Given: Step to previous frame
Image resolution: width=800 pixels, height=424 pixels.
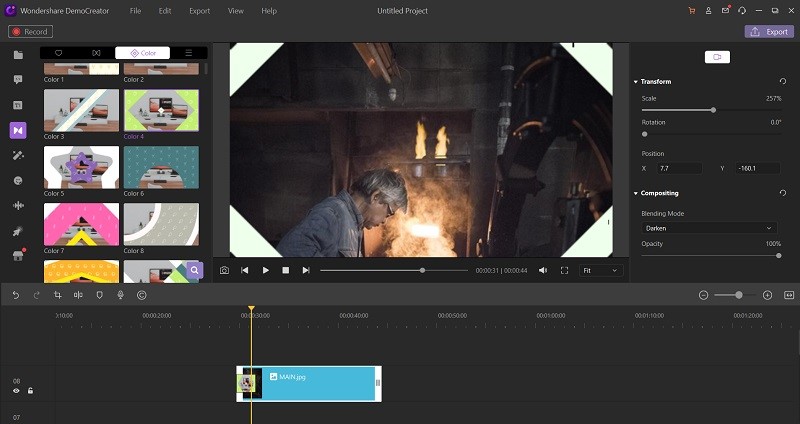Looking at the screenshot, I should pyautogui.click(x=245, y=270).
